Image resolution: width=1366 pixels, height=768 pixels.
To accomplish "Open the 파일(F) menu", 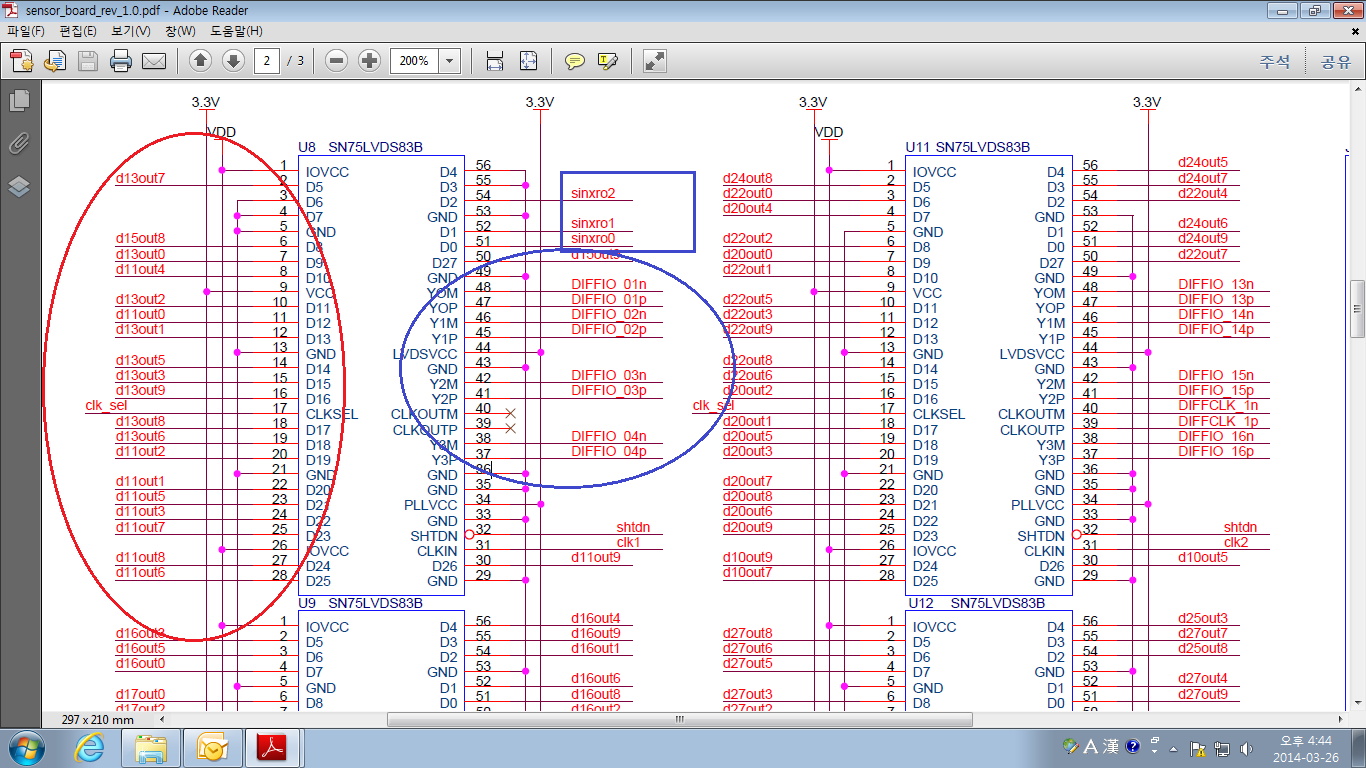I will pos(26,31).
